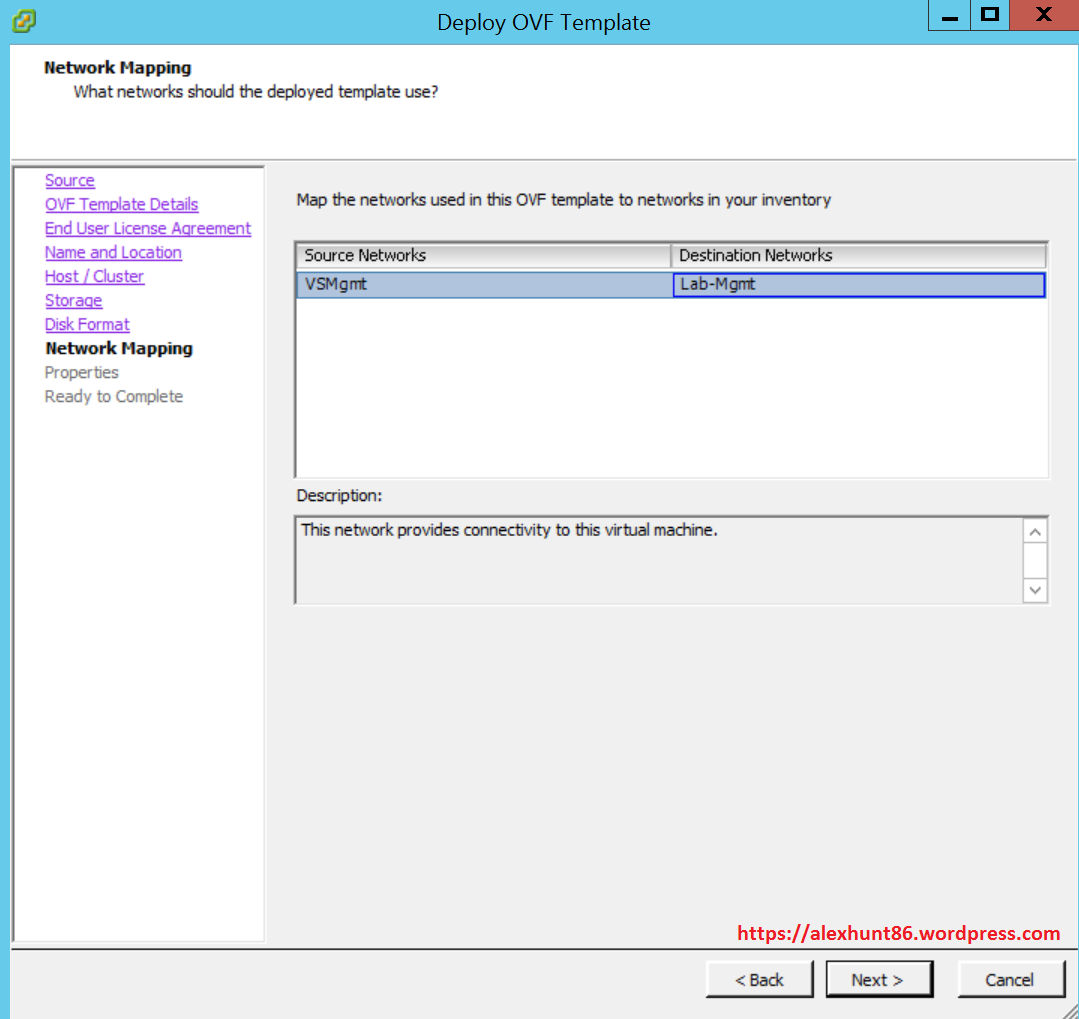This screenshot has height=1019, width=1079.
Task: Go to Disk Format step
Action: 87,325
